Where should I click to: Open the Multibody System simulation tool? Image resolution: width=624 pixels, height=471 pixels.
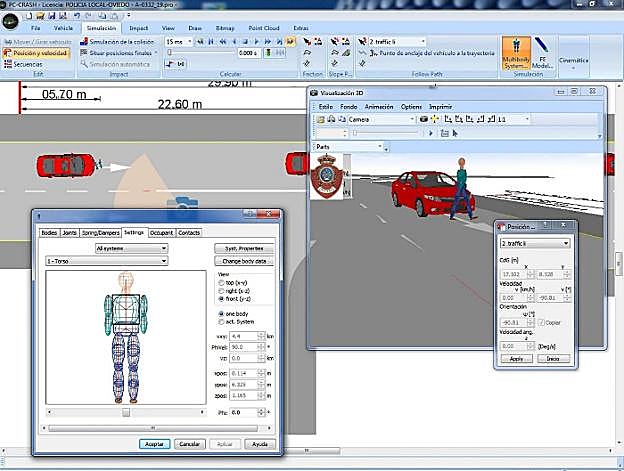pyautogui.click(x=515, y=52)
